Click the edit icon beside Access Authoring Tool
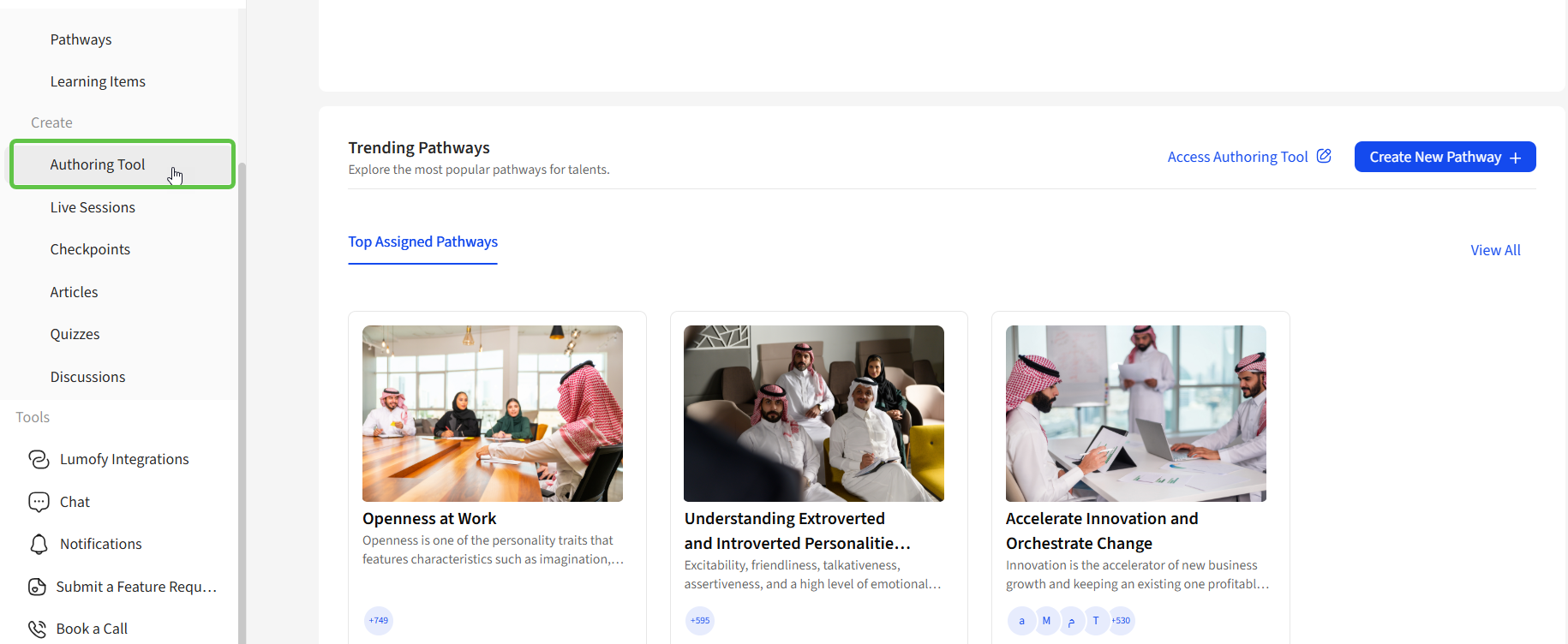The width and height of the screenshot is (1568, 644). 1324,156
